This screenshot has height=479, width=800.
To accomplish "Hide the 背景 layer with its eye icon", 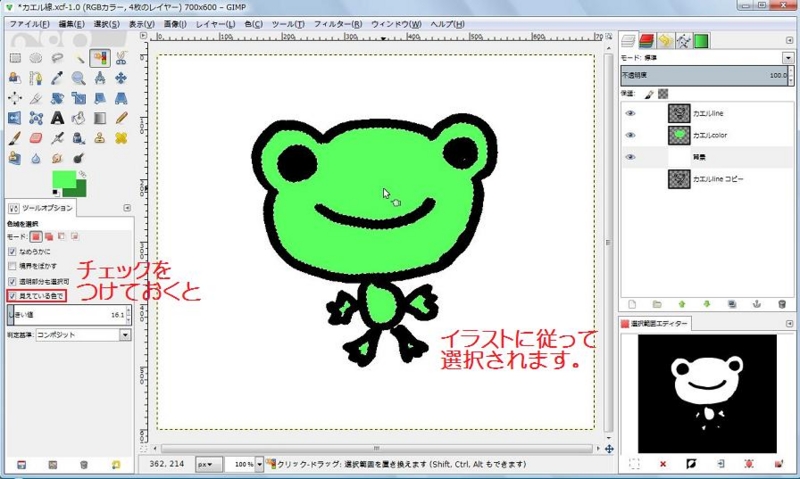I will click(631, 157).
